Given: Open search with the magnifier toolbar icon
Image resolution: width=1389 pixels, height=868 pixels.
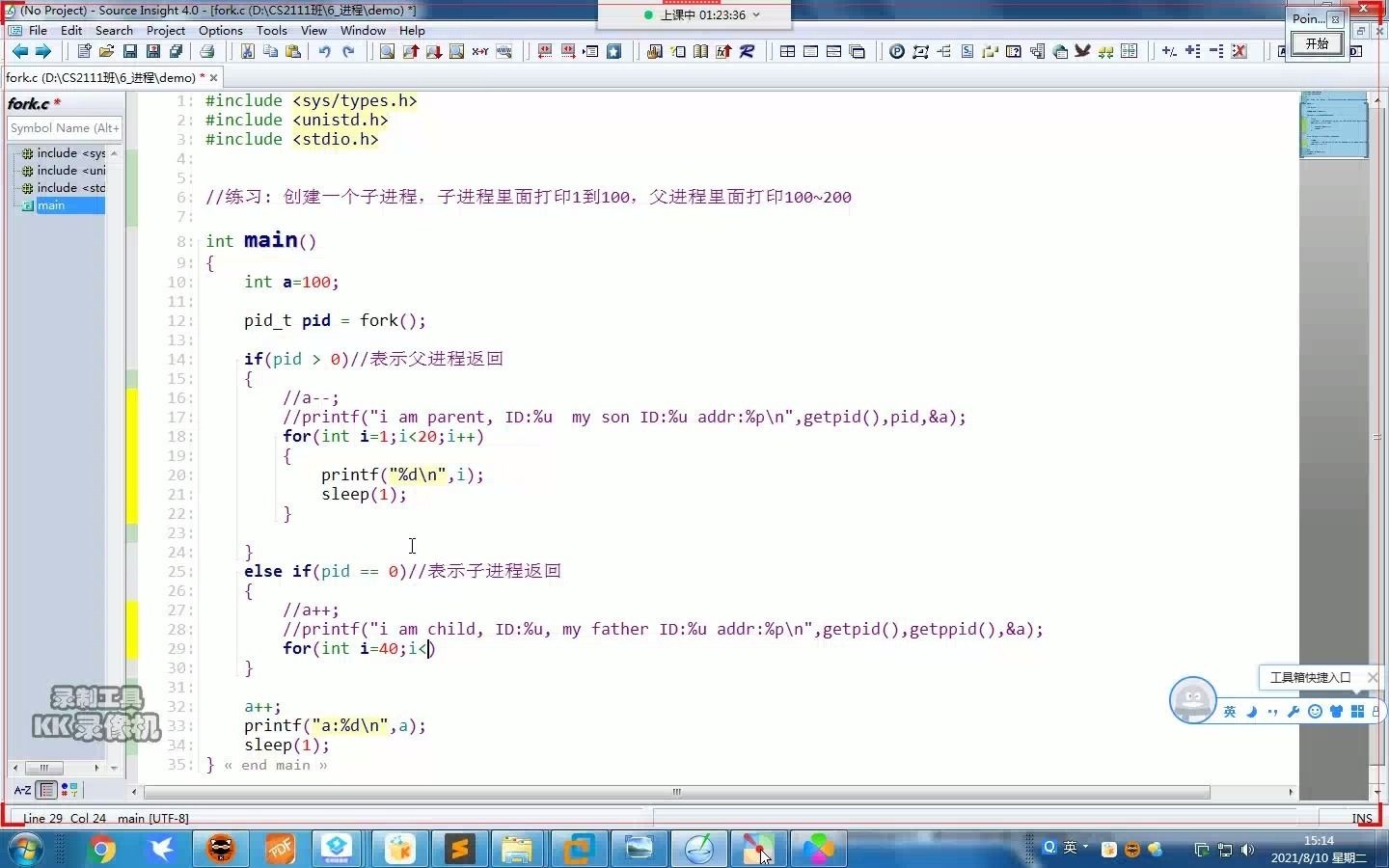Looking at the screenshot, I should 386,52.
